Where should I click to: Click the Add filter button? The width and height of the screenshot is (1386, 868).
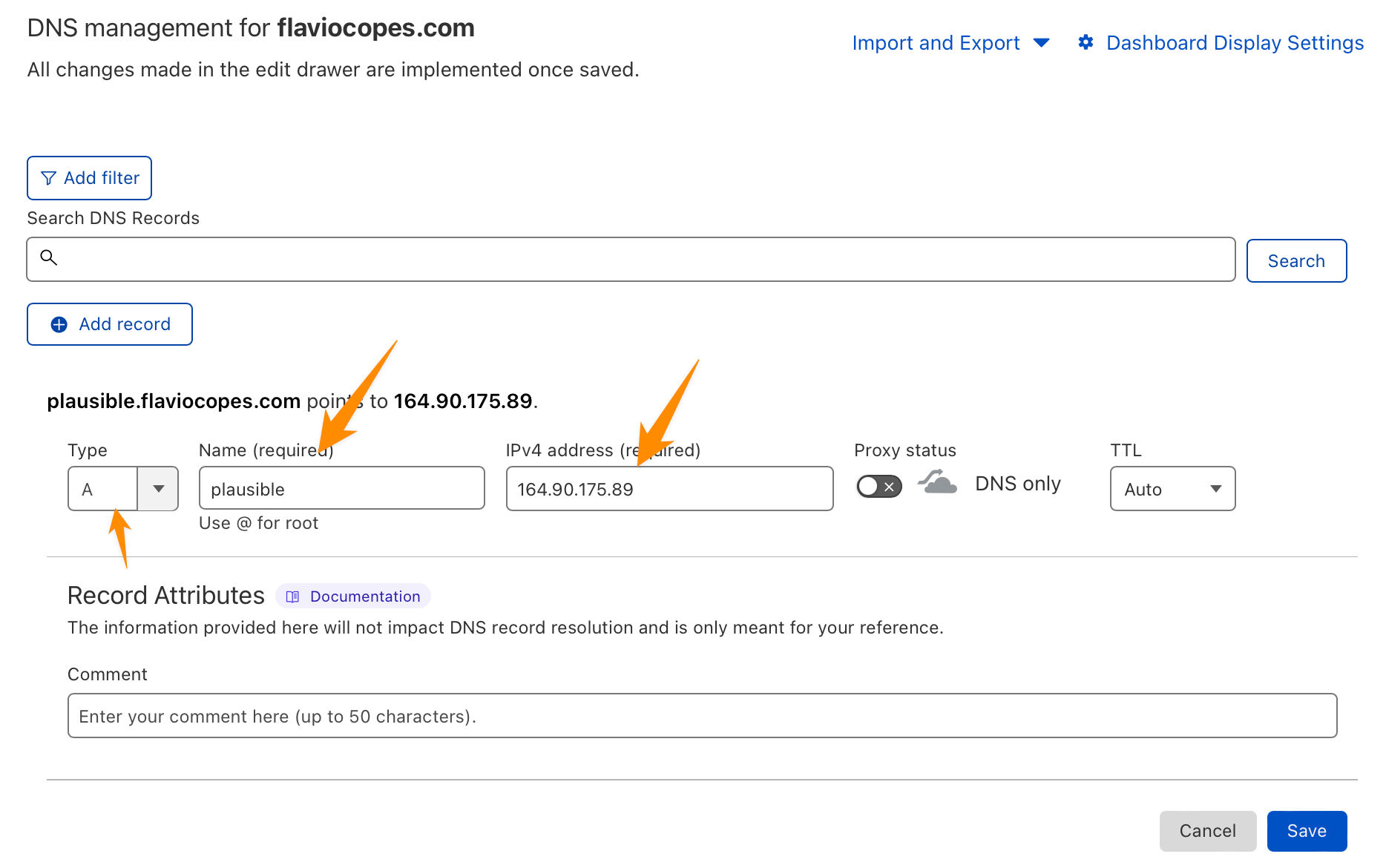pyautogui.click(x=90, y=178)
